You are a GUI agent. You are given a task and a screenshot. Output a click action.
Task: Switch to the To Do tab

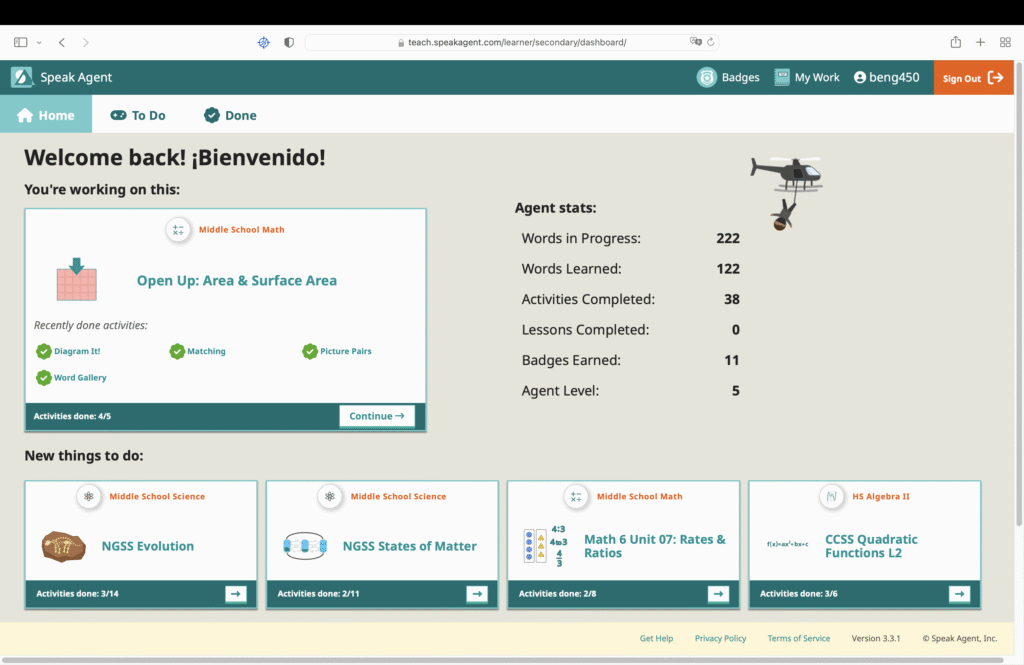(x=138, y=115)
